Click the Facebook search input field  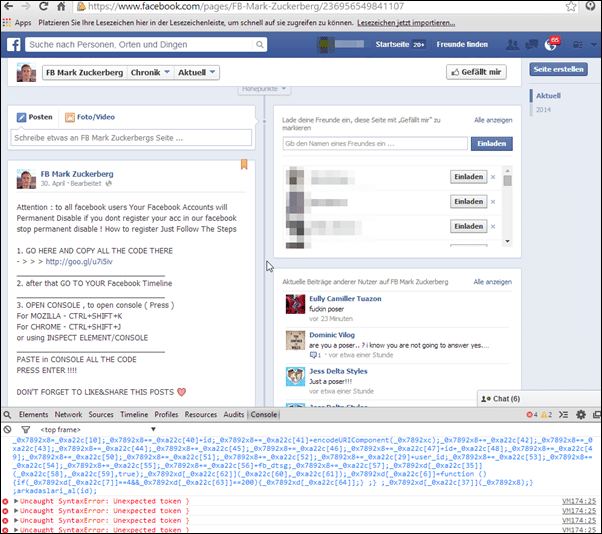[141, 45]
